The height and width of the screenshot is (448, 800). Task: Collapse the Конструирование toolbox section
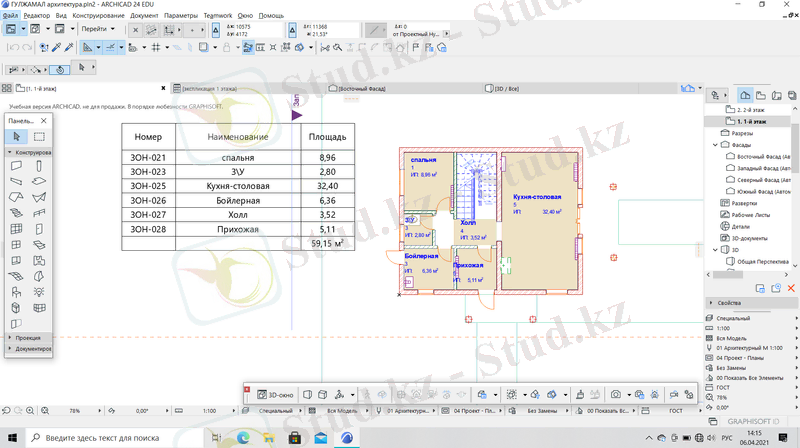tap(30, 153)
